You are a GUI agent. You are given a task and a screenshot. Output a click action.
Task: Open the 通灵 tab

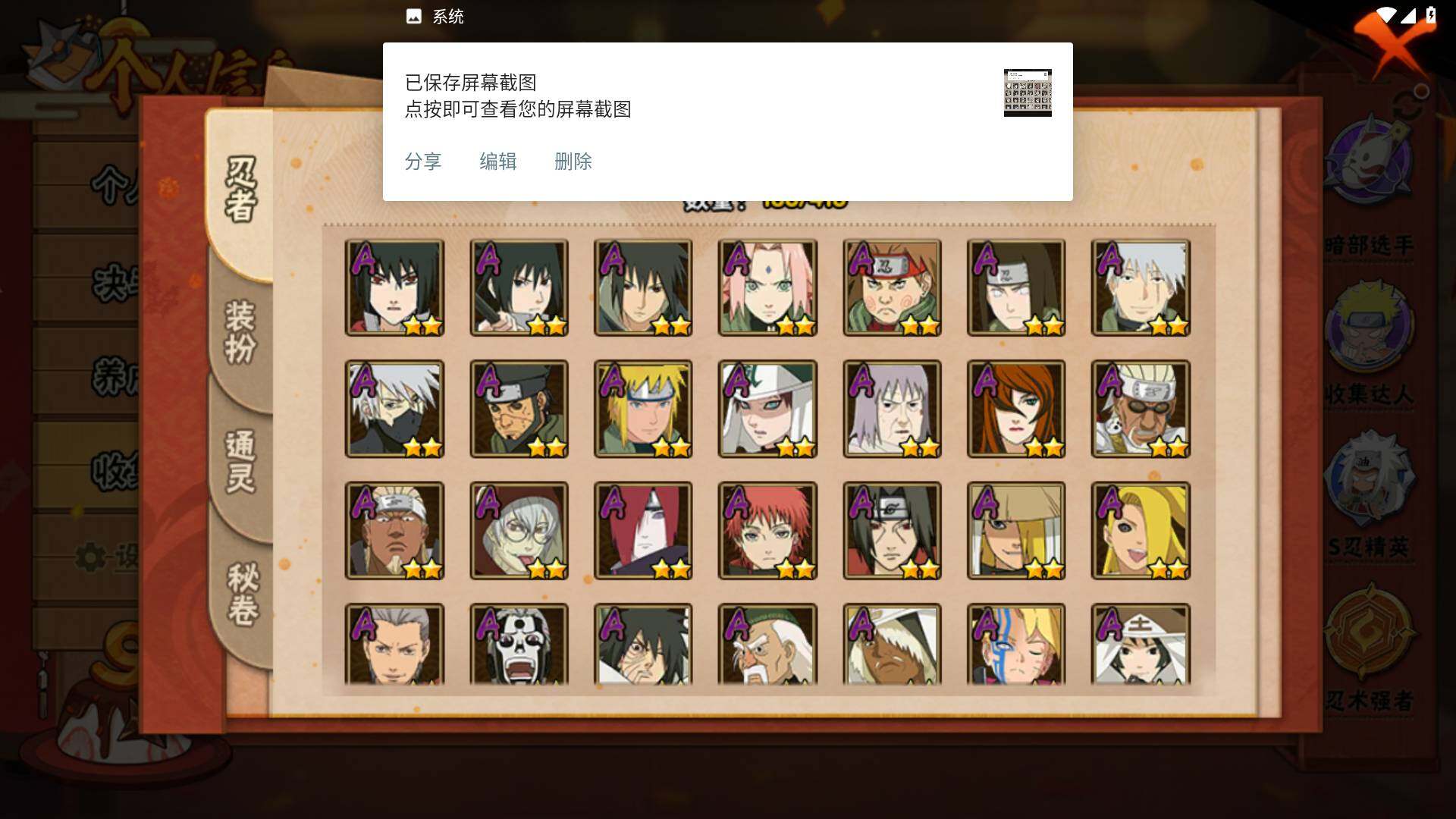[240, 462]
